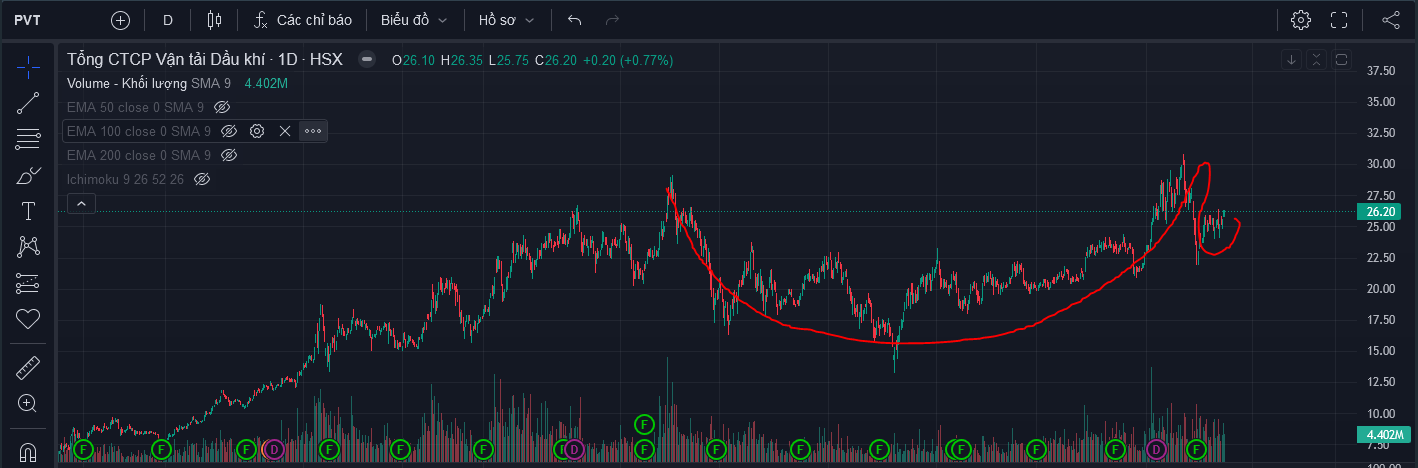This screenshot has width=1418, height=468.
Task: Click the EMA 50 close legend text
Action: click(135, 107)
